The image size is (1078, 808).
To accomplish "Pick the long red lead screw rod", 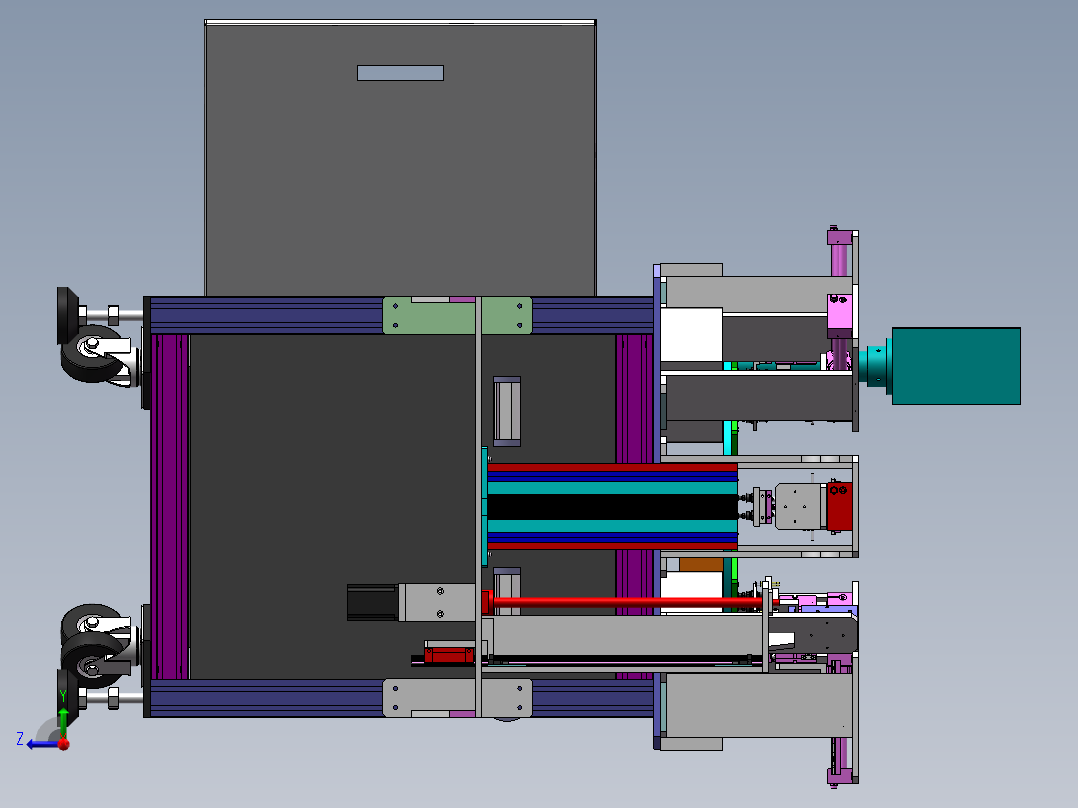I will point(627,603).
